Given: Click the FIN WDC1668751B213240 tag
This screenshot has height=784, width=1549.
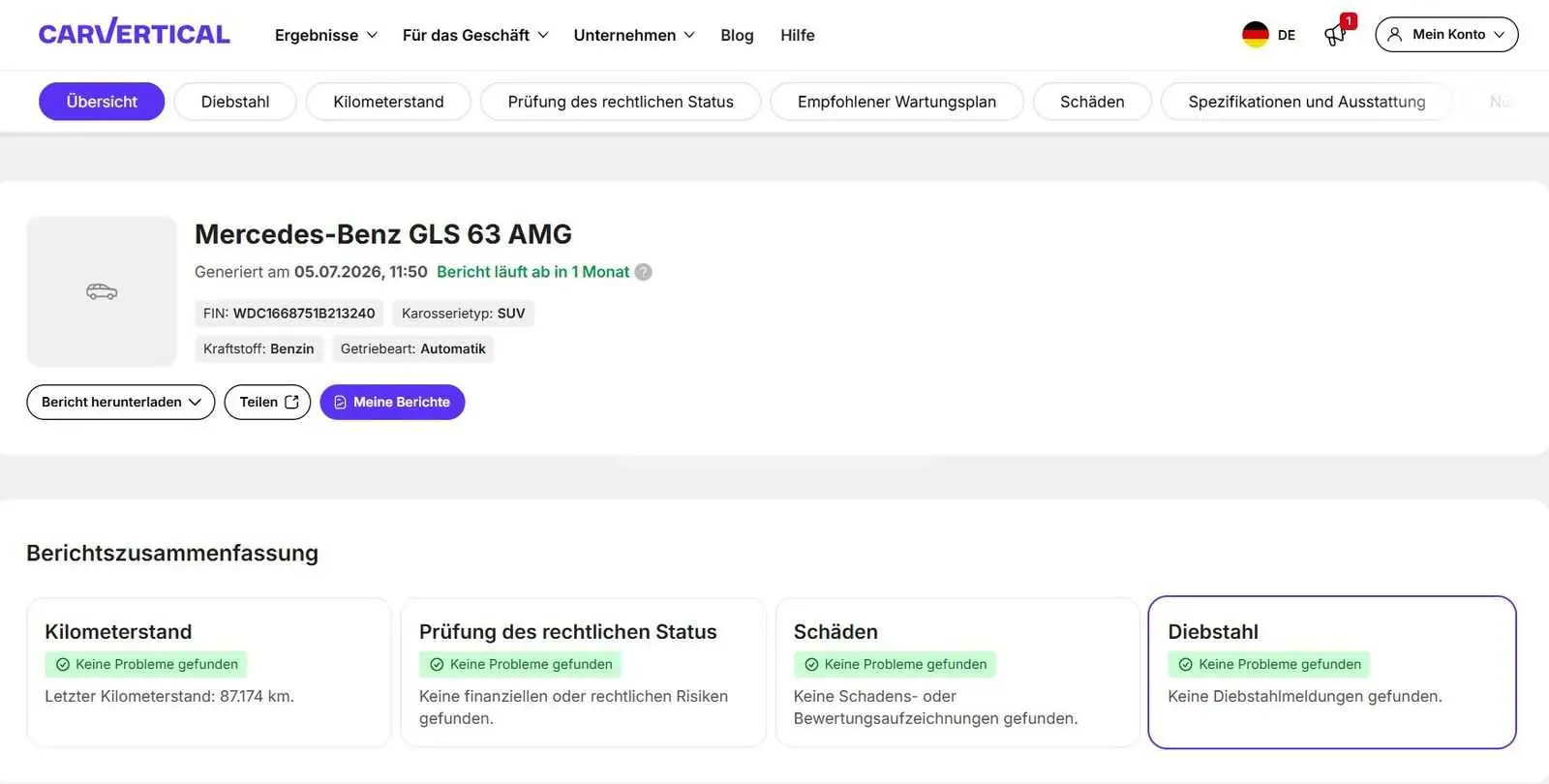Looking at the screenshot, I should tap(289, 314).
